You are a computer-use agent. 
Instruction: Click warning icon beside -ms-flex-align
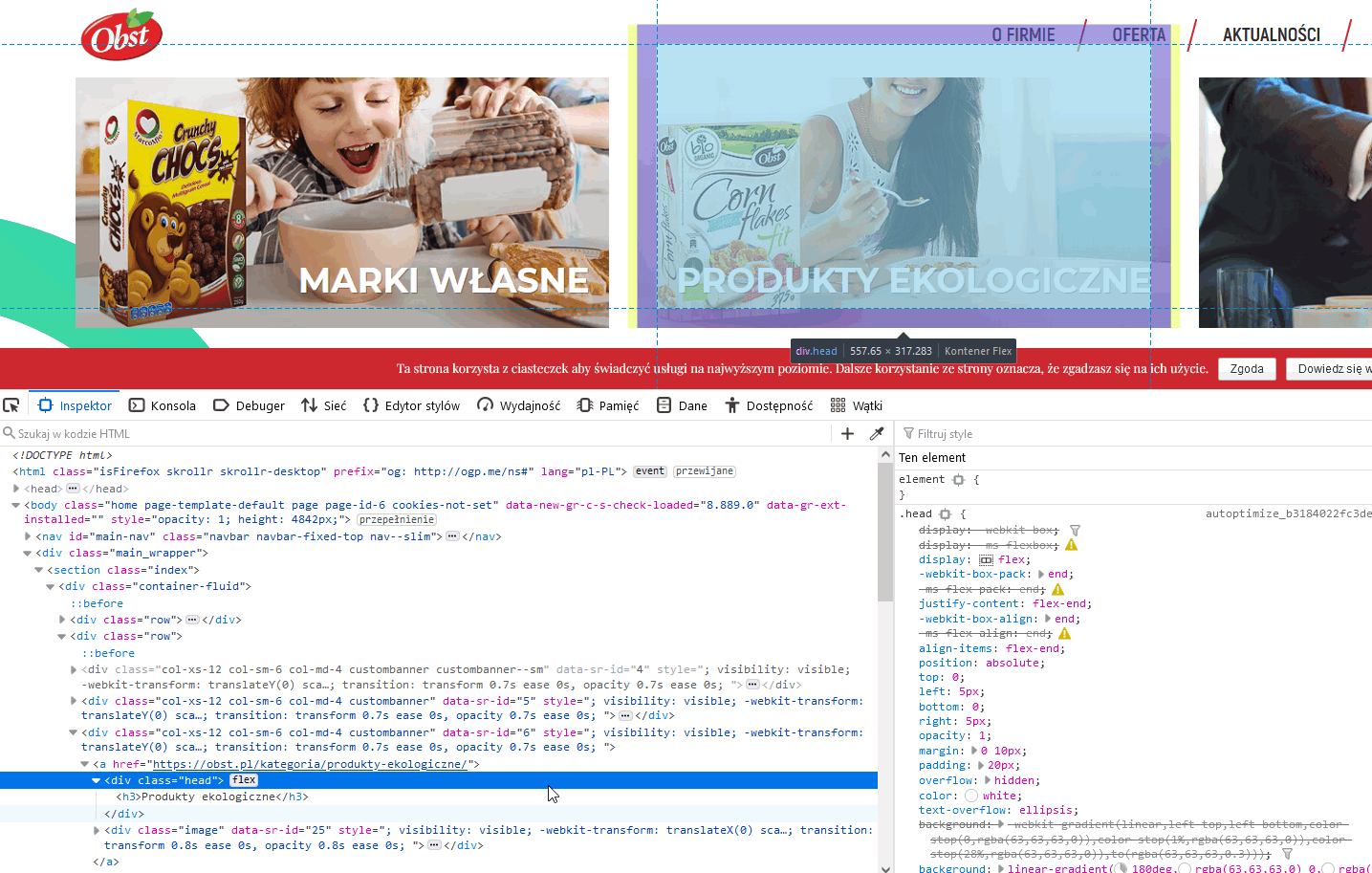(x=1065, y=634)
